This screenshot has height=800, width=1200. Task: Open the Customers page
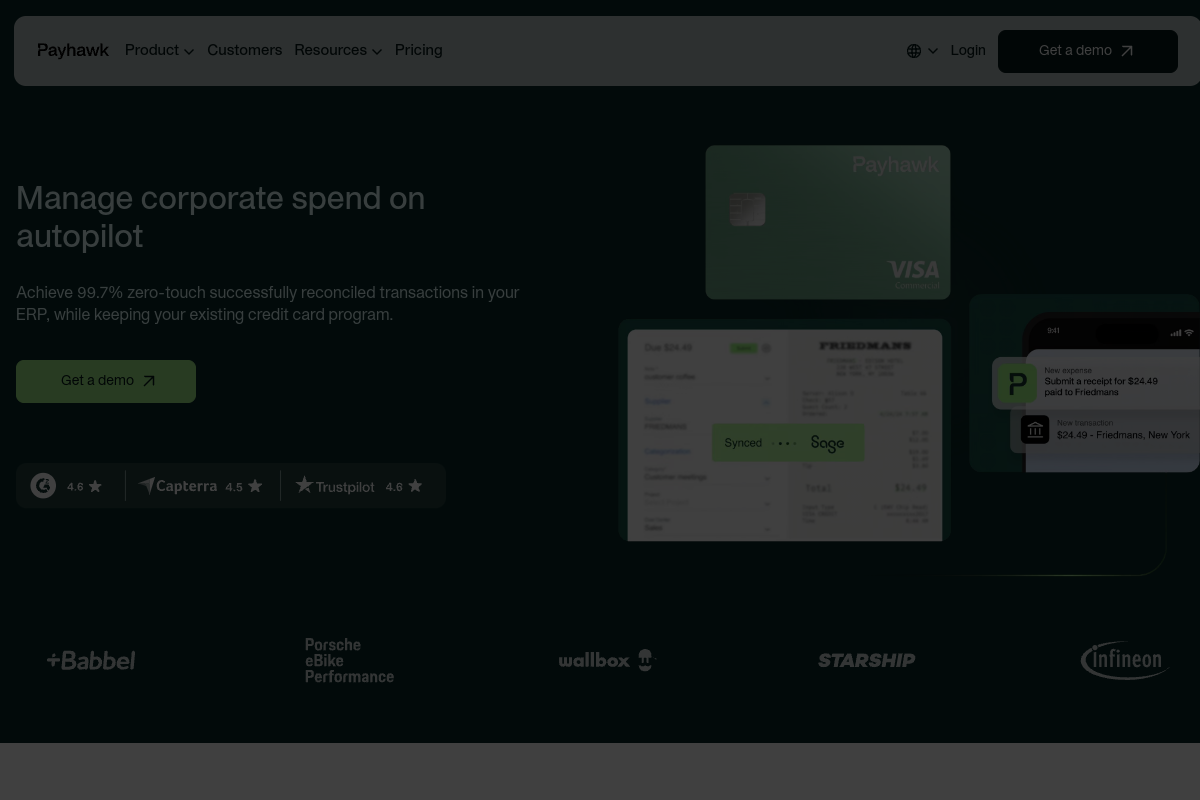point(244,51)
